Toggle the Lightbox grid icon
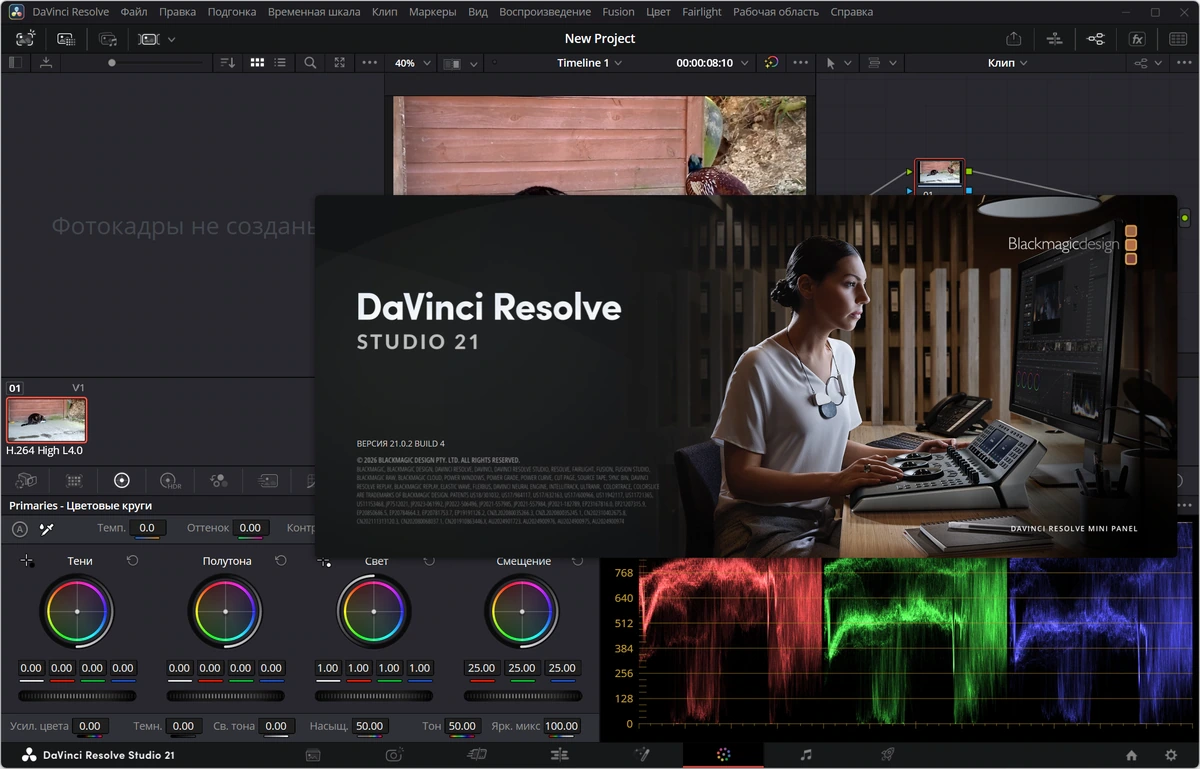The image size is (1200, 769). (x=1178, y=39)
